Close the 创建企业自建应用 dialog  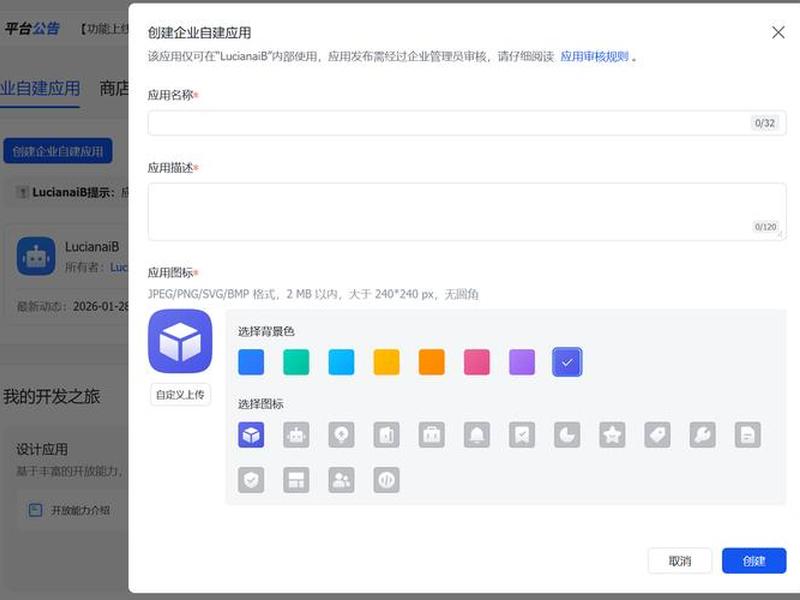(x=778, y=33)
